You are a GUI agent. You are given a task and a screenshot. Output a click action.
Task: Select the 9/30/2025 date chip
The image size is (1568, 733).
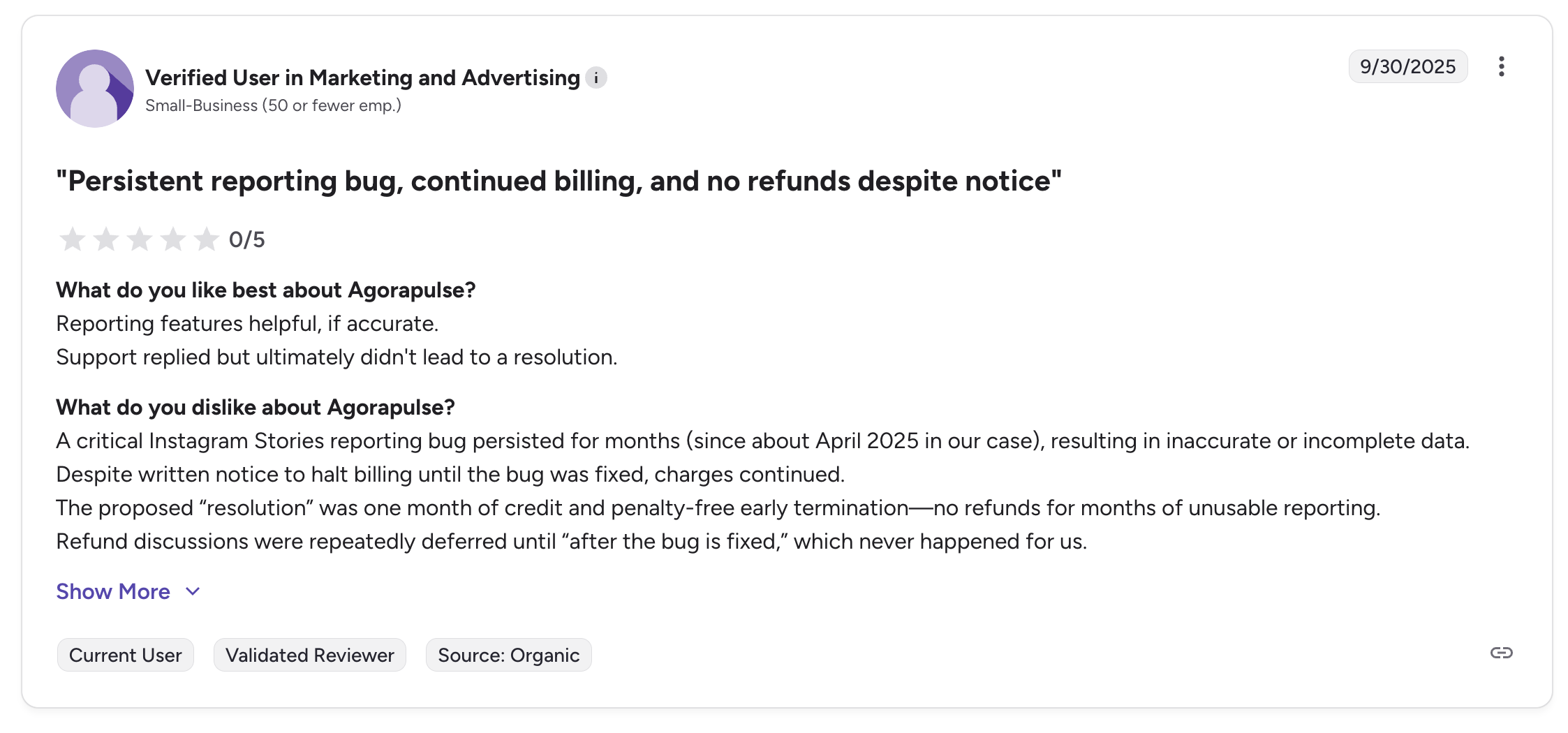point(1407,66)
